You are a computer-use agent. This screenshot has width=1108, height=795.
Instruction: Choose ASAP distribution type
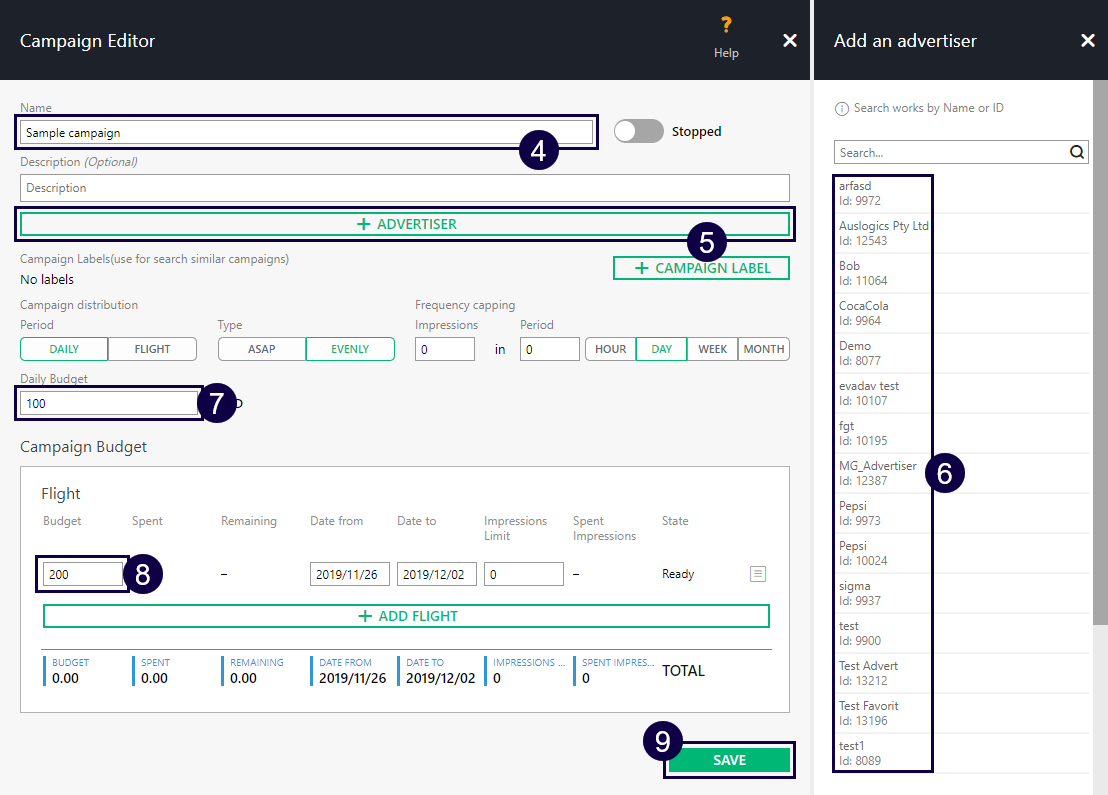click(262, 349)
